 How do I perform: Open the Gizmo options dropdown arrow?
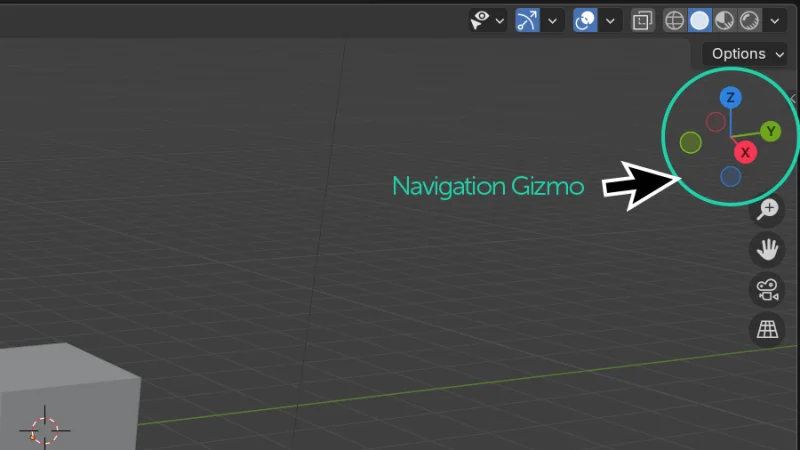pos(553,21)
